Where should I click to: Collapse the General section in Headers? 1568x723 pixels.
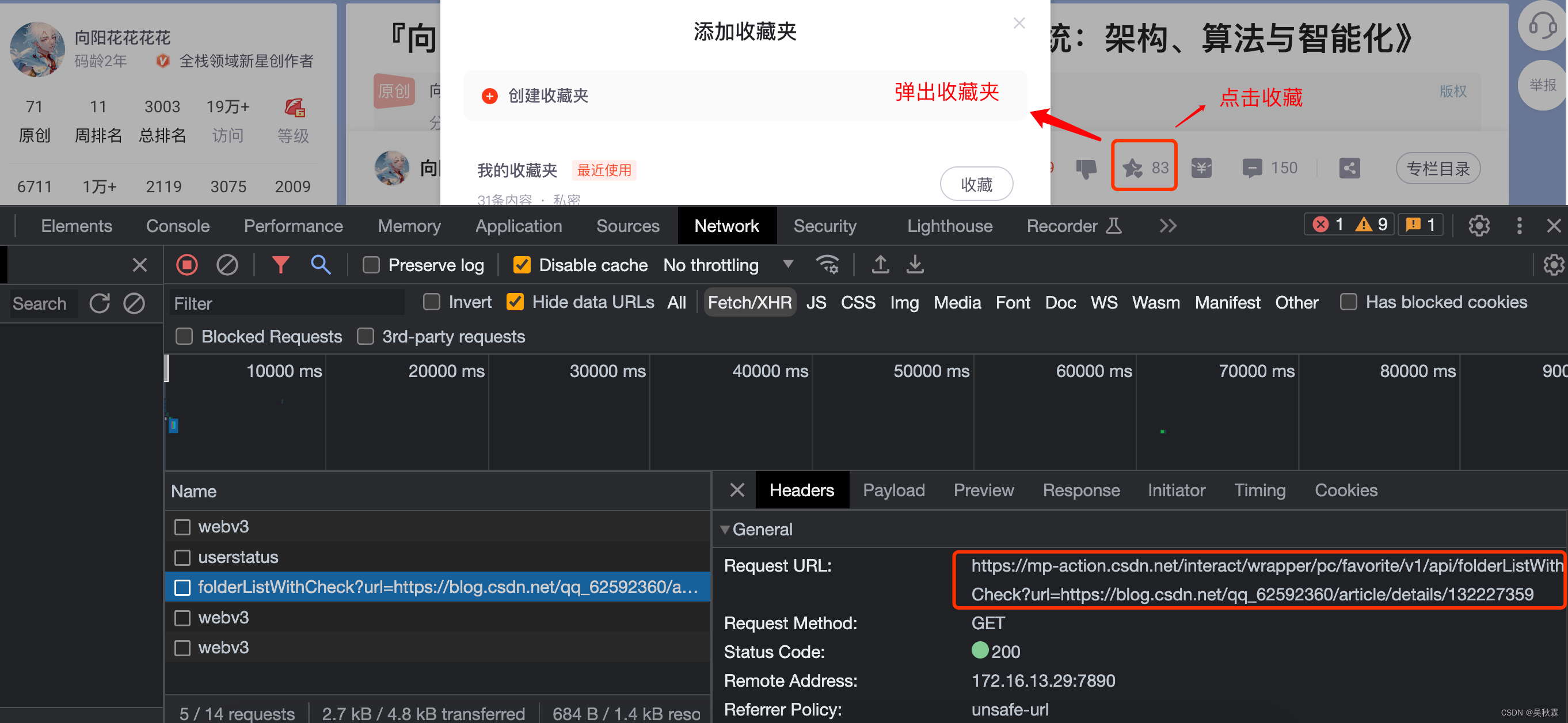tap(725, 530)
